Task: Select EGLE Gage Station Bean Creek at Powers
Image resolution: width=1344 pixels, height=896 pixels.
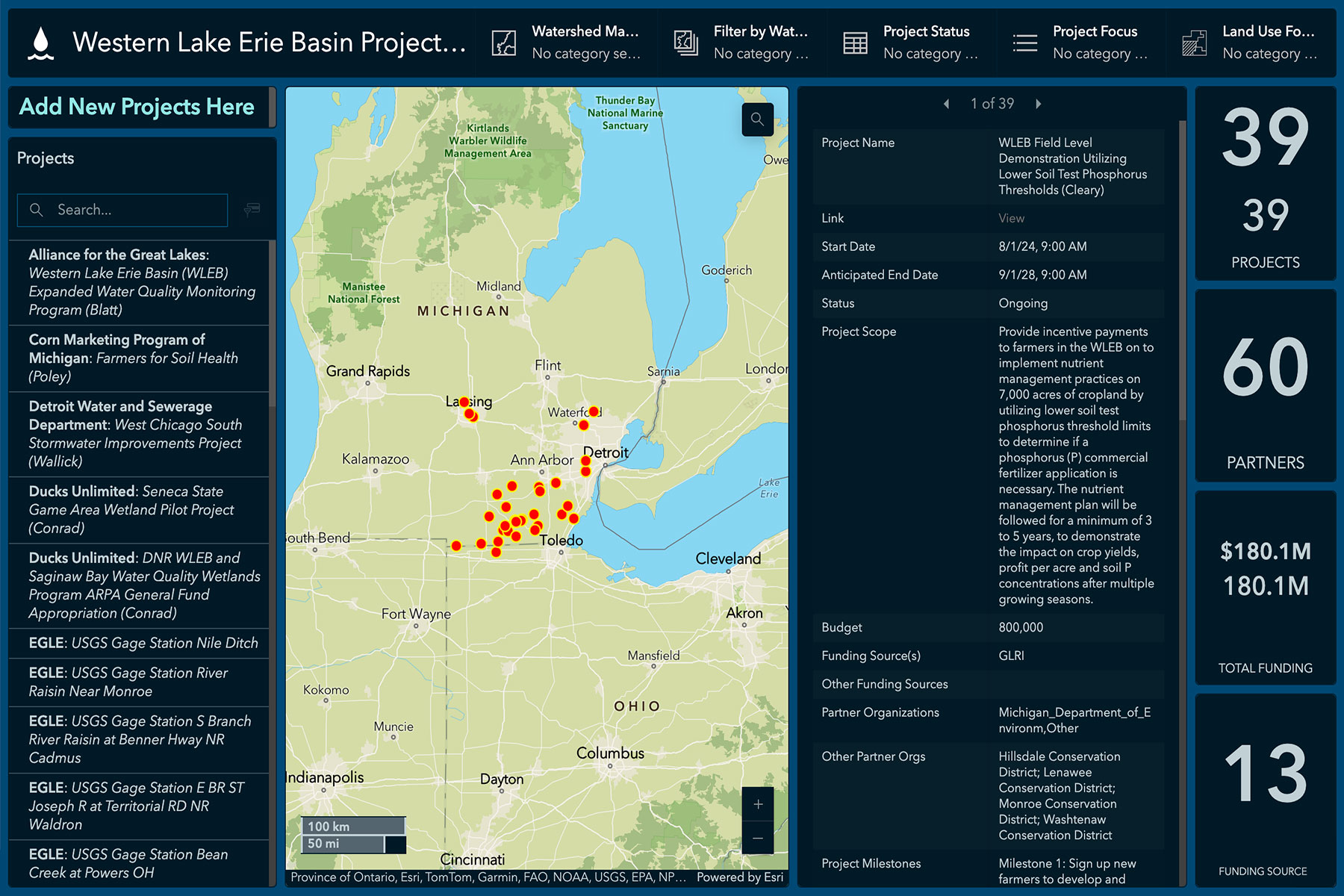Action: (x=139, y=863)
